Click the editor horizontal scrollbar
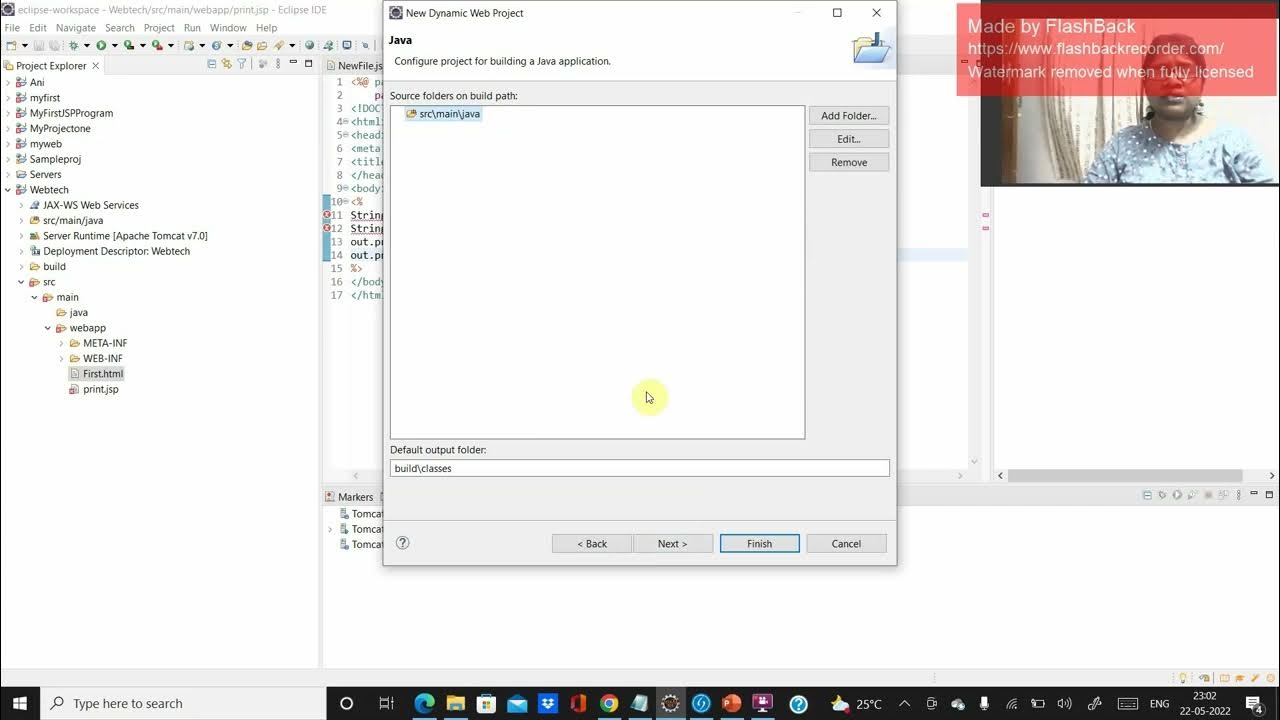1280x720 pixels. [x=1125, y=476]
